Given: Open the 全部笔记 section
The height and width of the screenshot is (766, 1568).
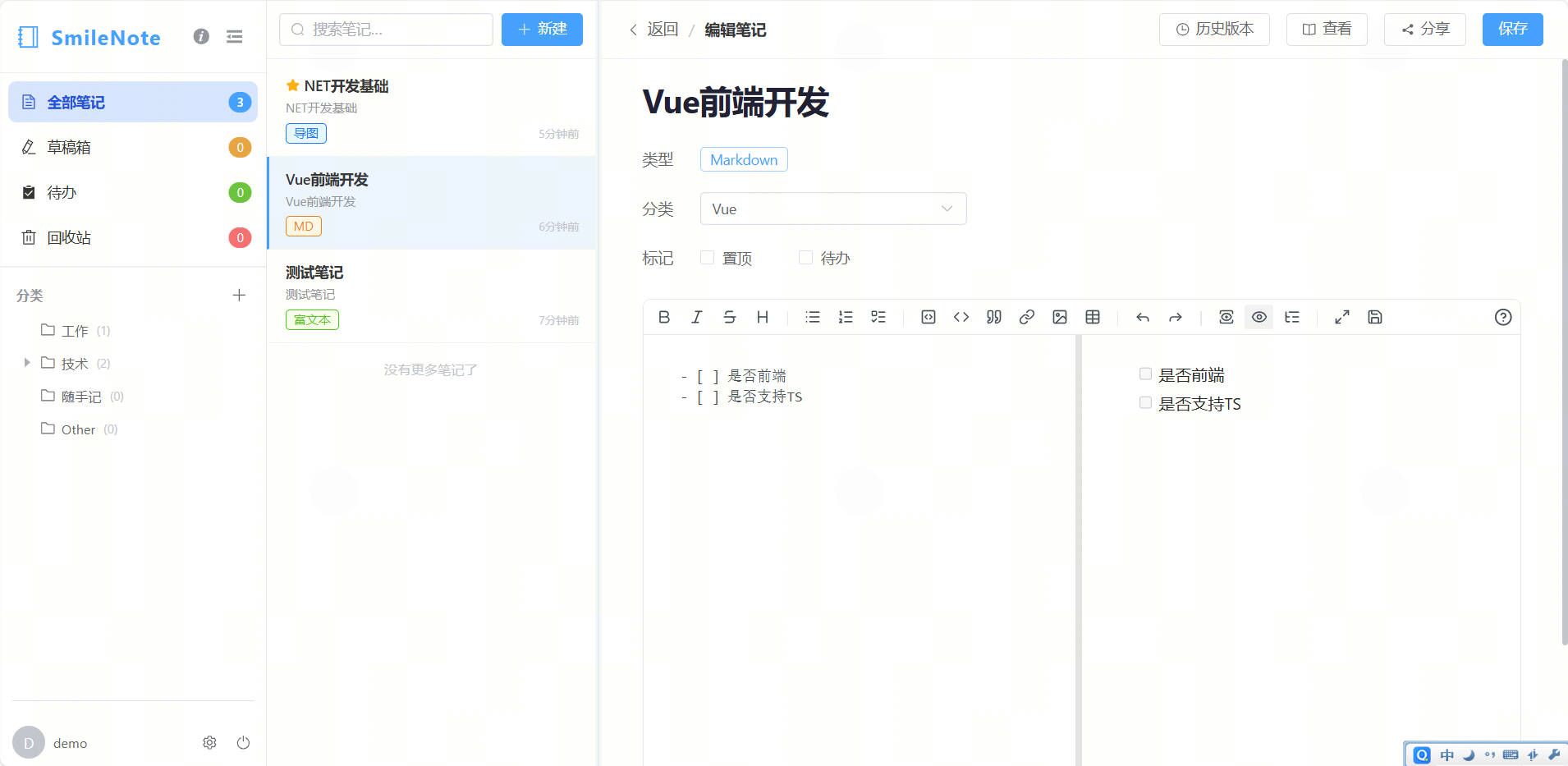Looking at the screenshot, I should pyautogui.click(x=133, y=102).
